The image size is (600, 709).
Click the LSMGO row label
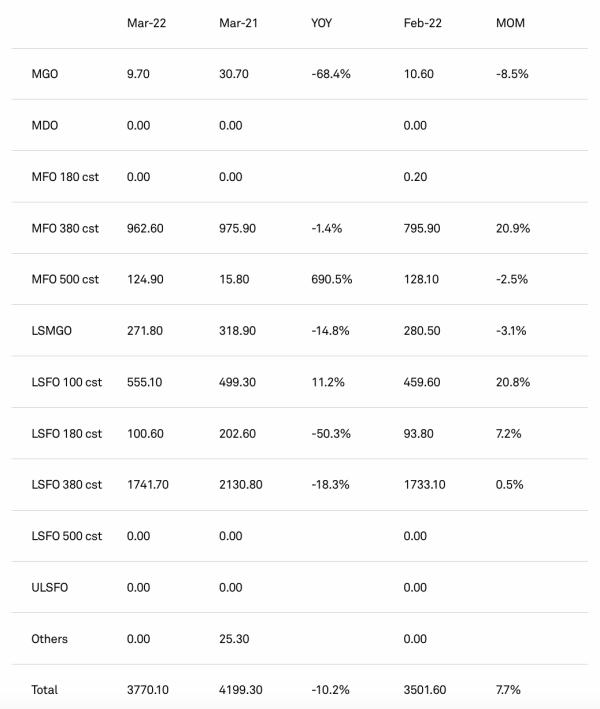pyautogui.click(x=52, y=331)
